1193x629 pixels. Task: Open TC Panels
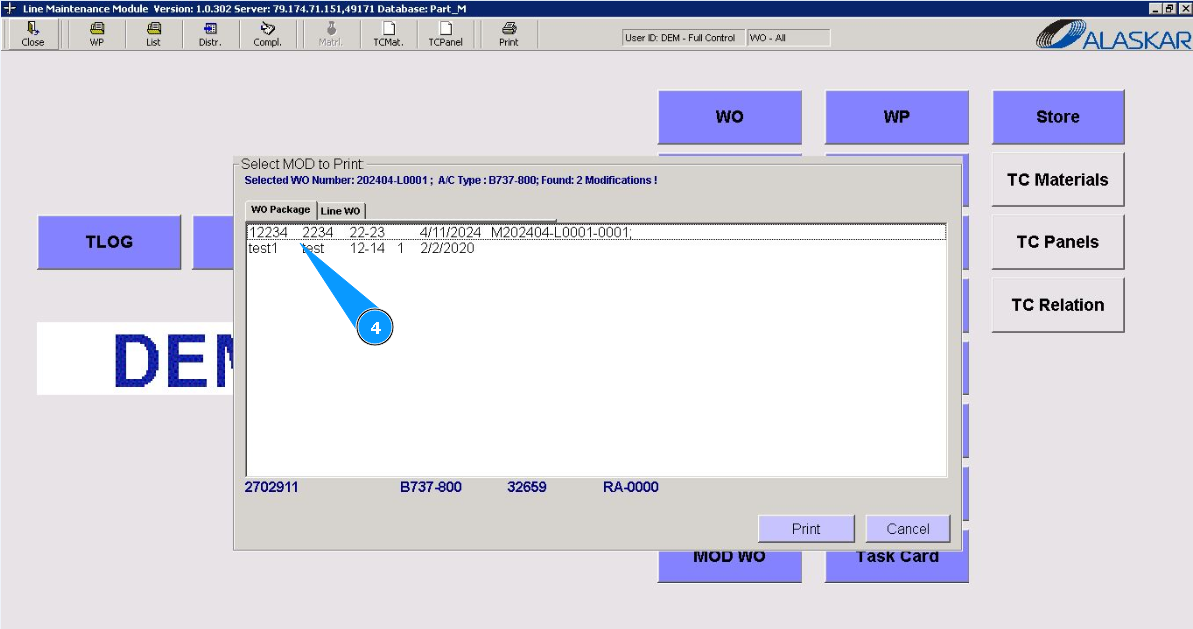pos(1058,242)
